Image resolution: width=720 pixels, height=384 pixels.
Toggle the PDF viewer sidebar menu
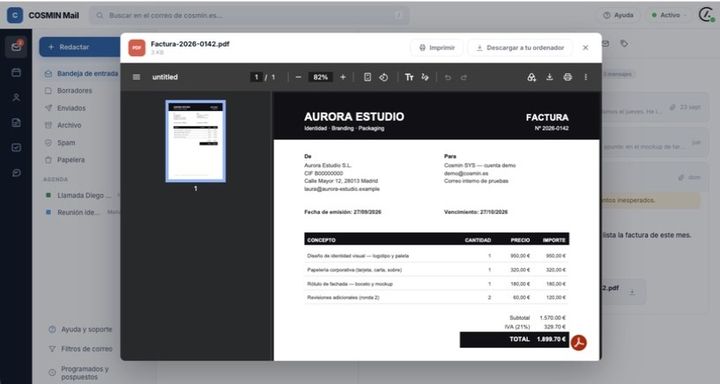point(136,77)
